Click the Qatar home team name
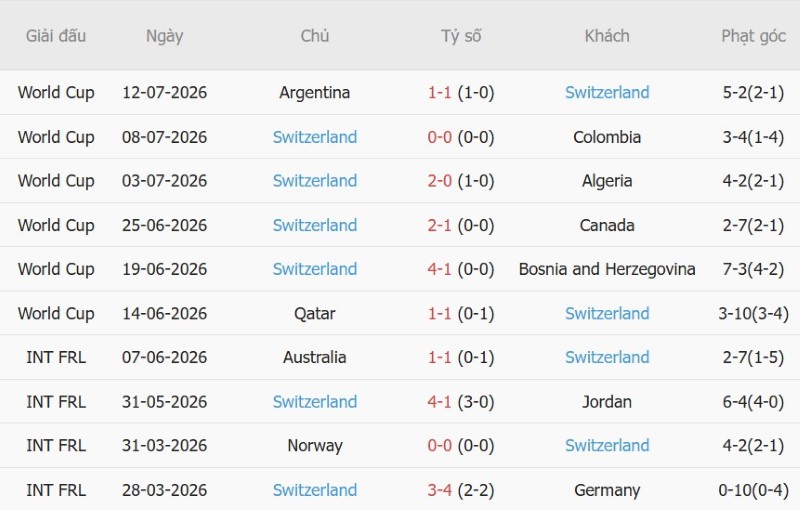Screen dimensions: 800x510 315,313
